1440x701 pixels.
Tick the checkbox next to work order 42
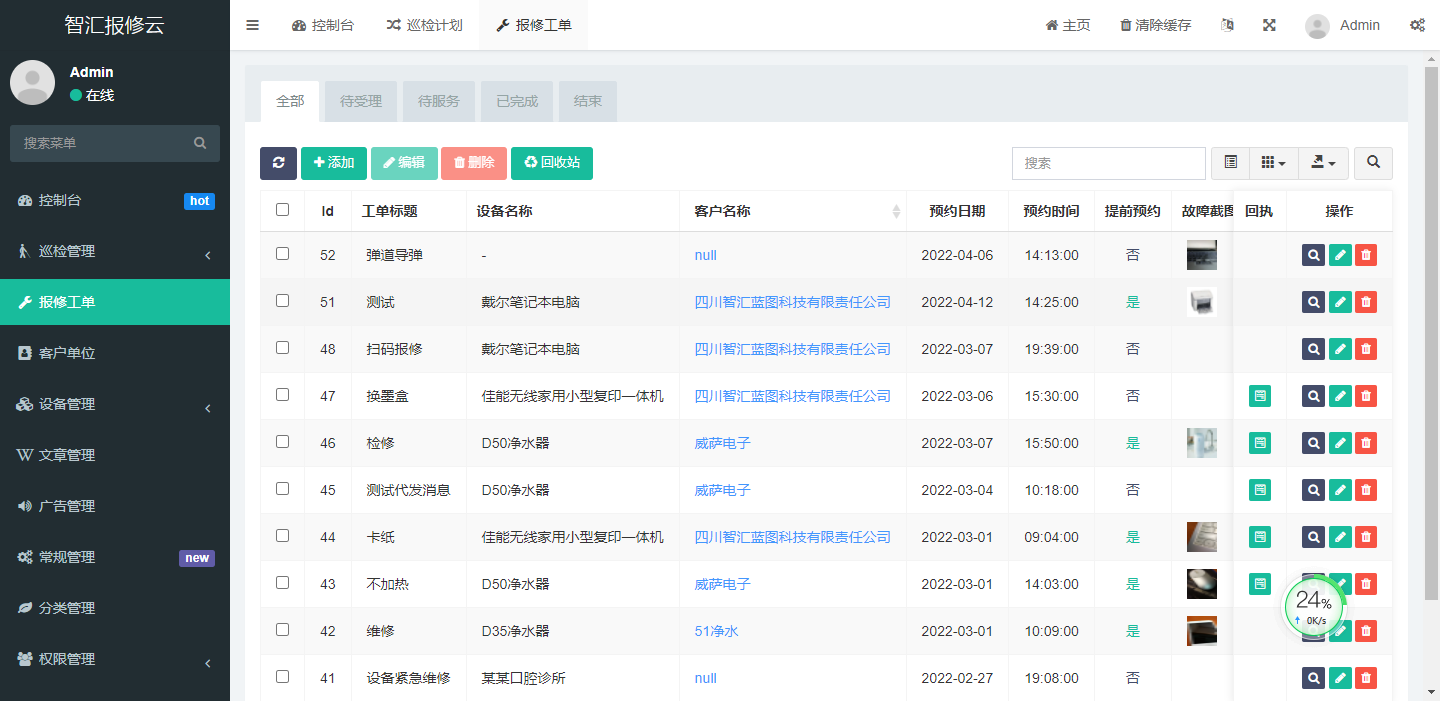(283, 630)
